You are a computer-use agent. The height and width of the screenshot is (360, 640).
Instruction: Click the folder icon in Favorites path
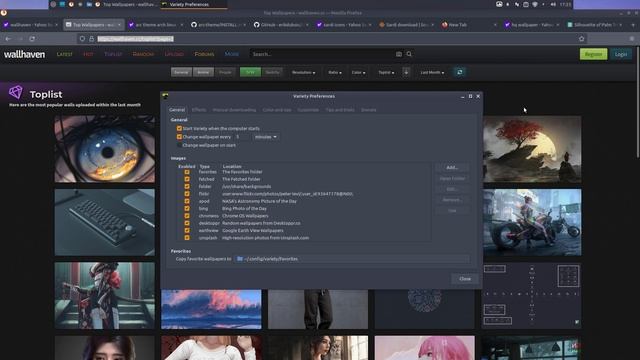(240, 259)
